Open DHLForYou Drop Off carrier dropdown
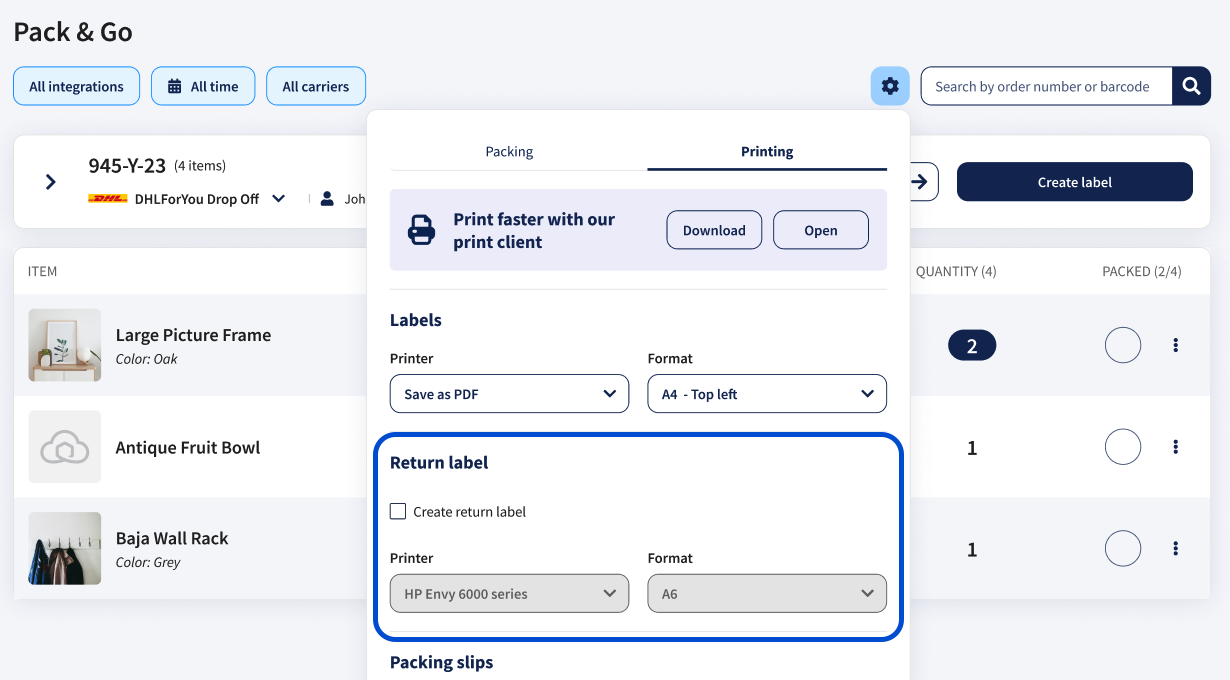 (x=279, y=199)
